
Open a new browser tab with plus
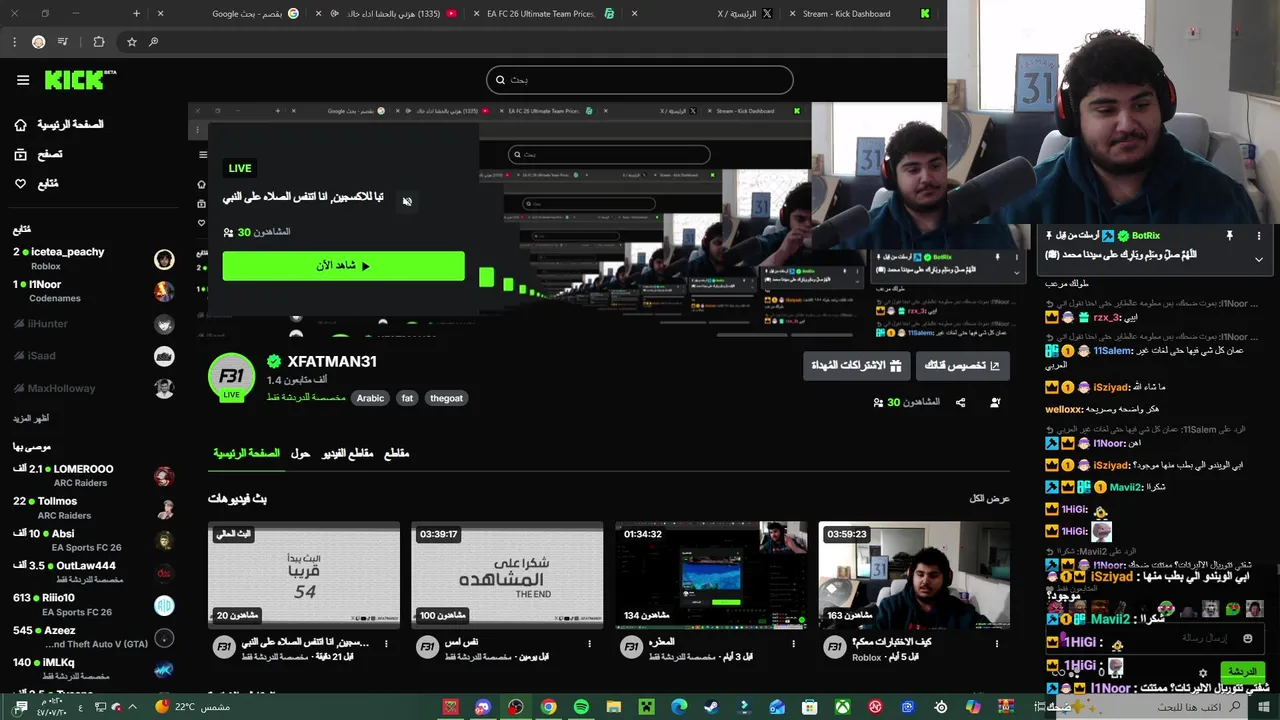coord(137,14)
